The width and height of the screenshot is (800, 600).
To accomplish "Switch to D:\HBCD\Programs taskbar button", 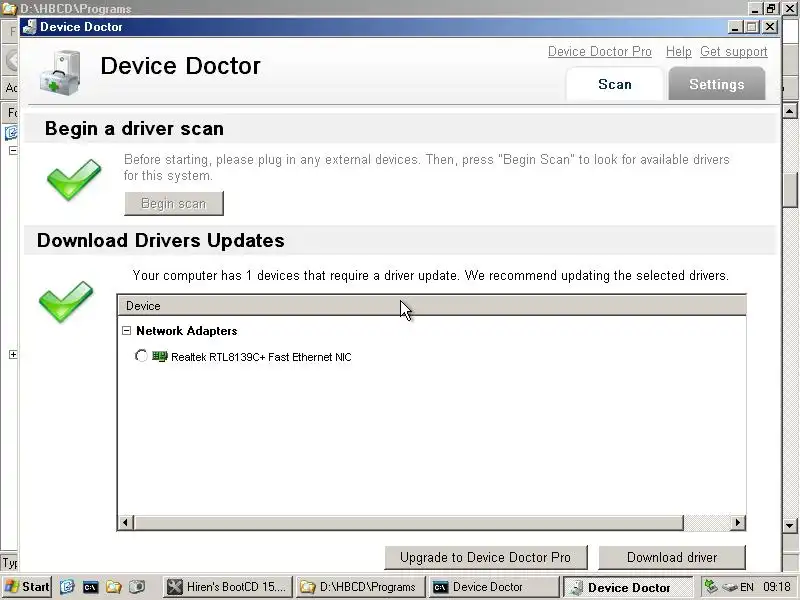I will point(360,587).
